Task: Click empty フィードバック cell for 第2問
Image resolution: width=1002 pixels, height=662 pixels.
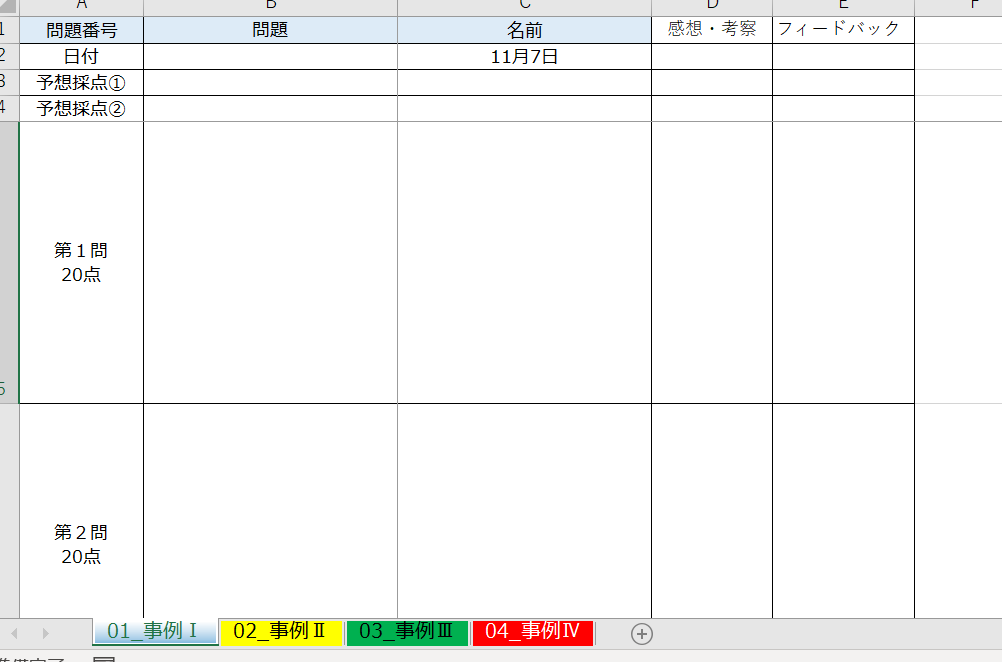Action: [x=843, y=511]
